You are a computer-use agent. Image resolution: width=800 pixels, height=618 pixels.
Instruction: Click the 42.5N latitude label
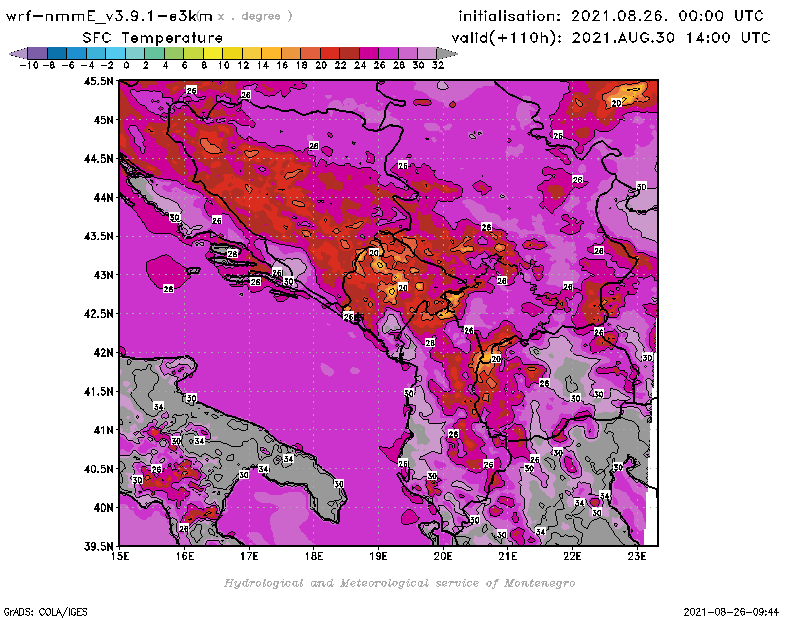pyautogui.click(x=99, y=314)
